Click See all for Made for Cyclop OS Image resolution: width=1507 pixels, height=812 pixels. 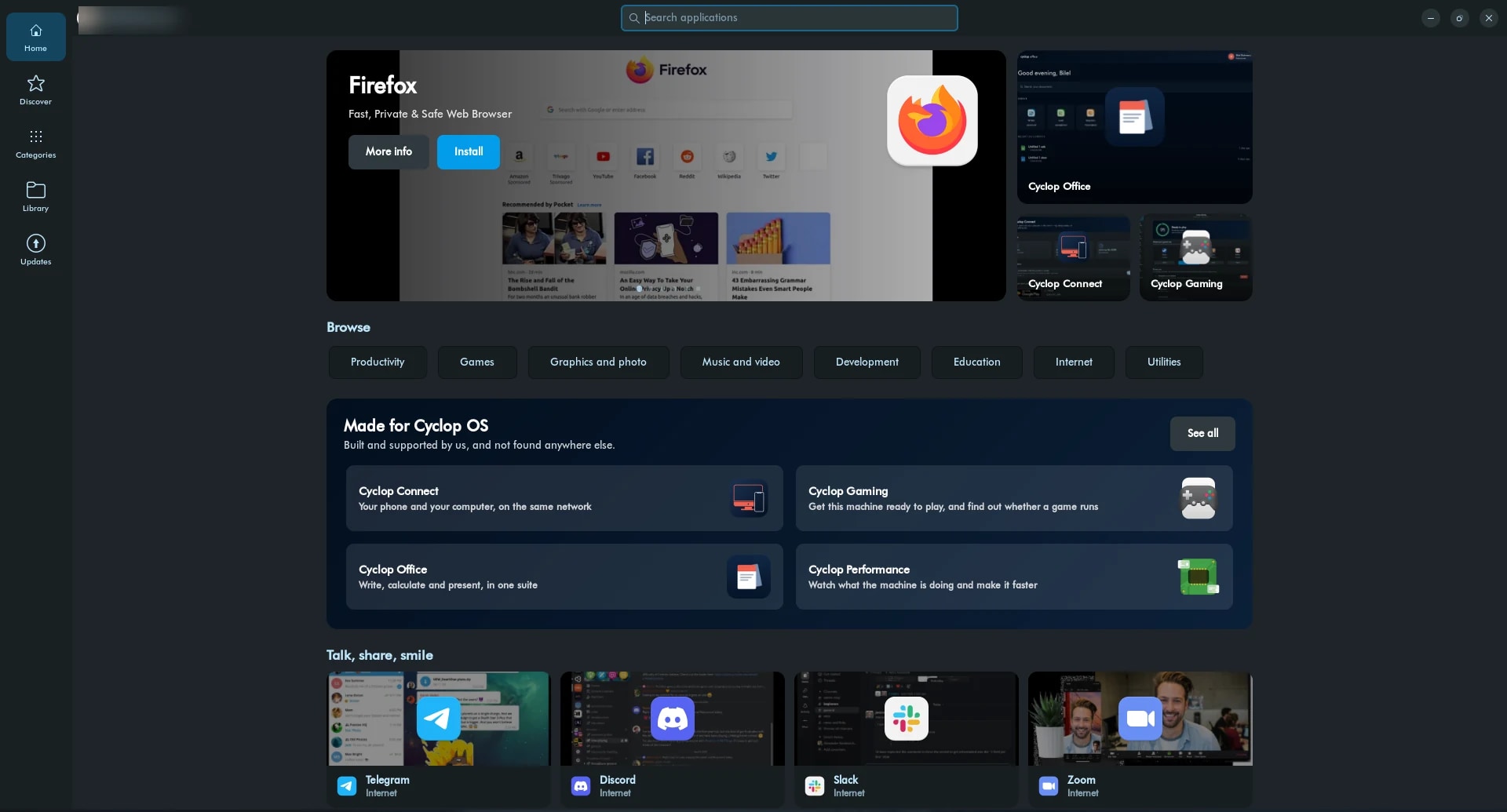pos(1202,433)
